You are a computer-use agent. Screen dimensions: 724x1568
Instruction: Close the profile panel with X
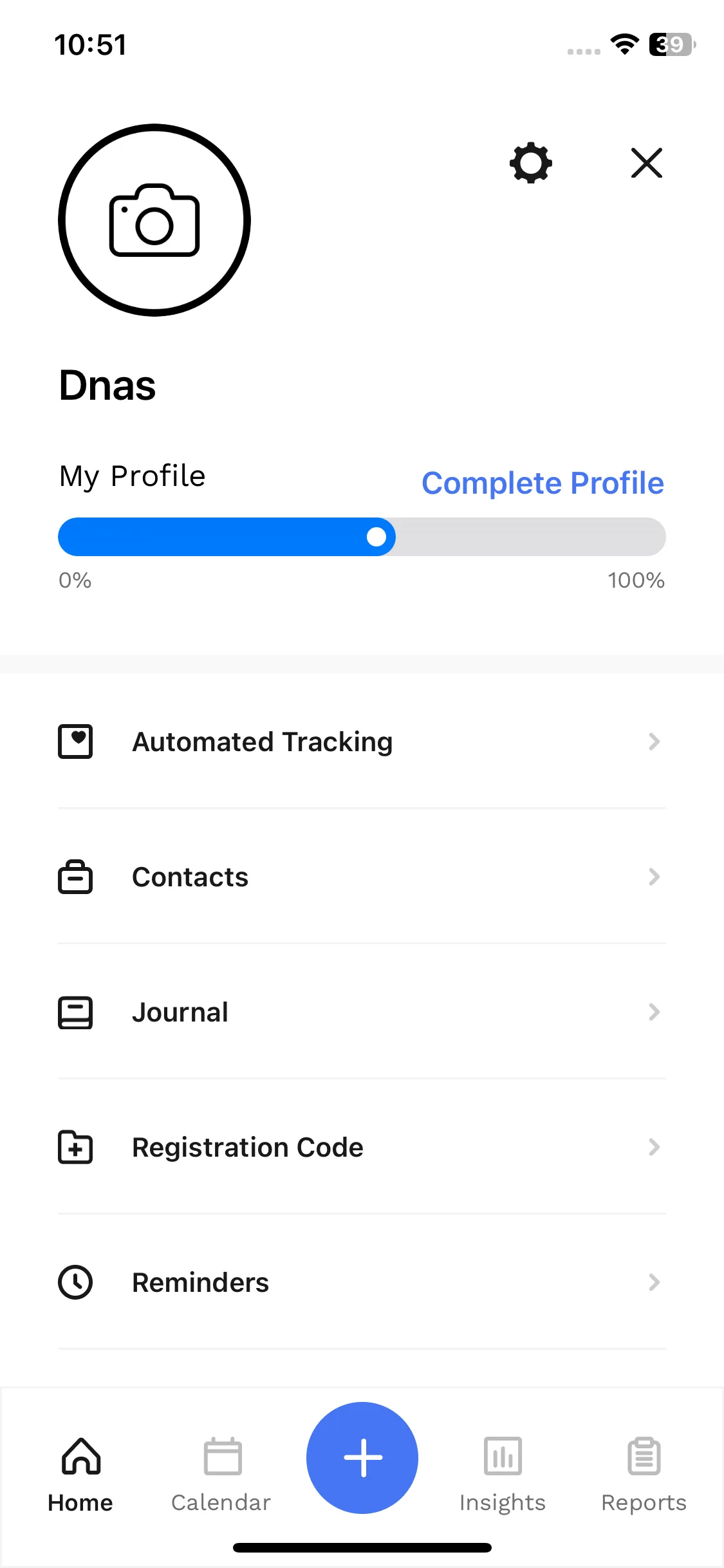[647, 163]
